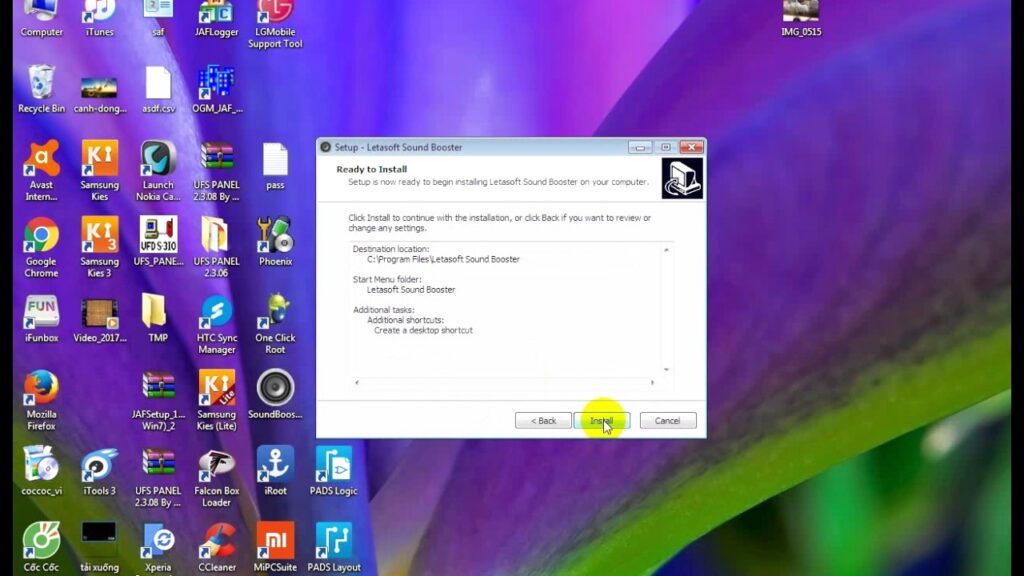The height and width of the screenshot is (576, 1024).
Task: Launch the iRoot shortcut
Action: tap(275, 471)
